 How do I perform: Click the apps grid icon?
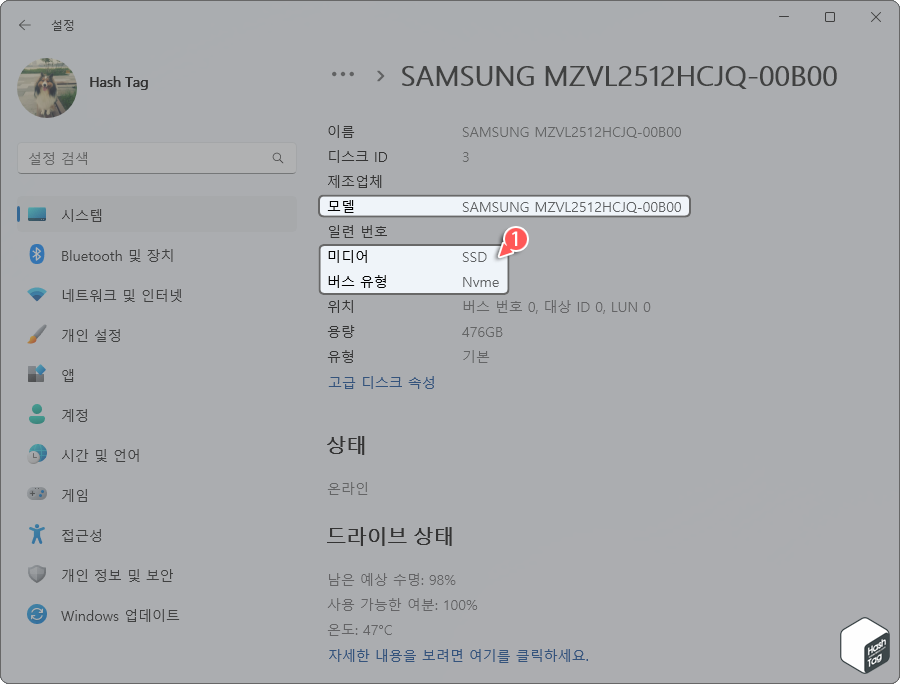[37, 374]
